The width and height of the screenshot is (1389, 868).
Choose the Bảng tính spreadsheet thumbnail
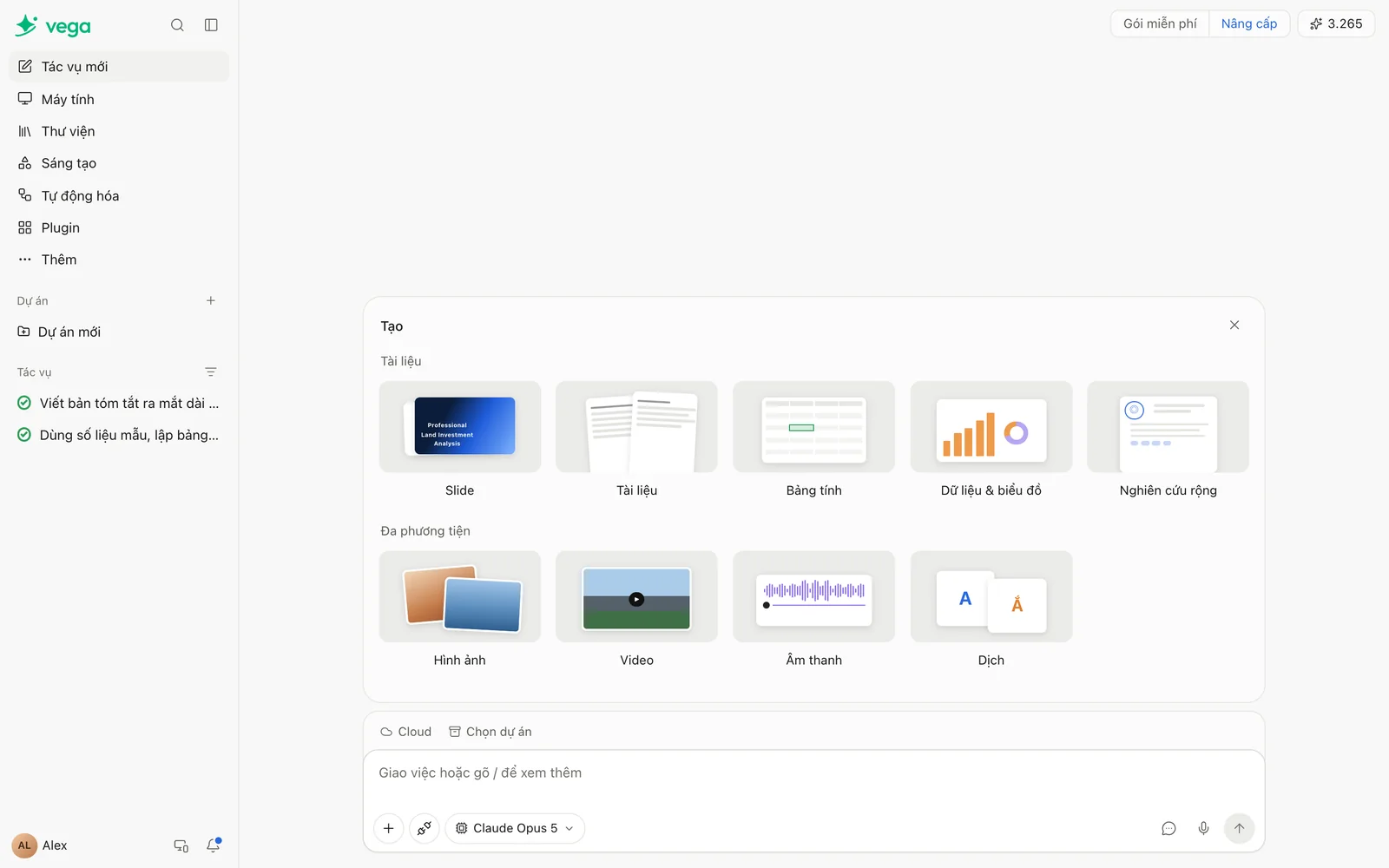813,427
